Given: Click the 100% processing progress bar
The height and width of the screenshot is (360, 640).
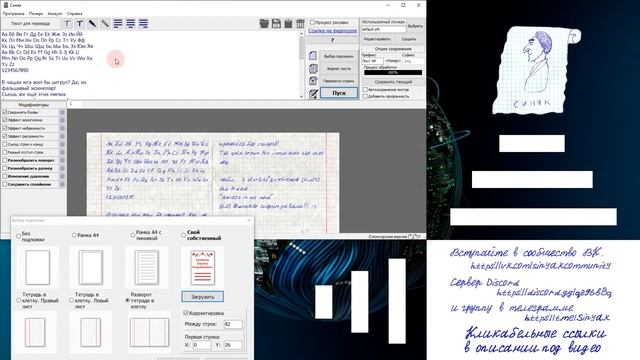Looking at the screenshot, I should coord(393,73).
